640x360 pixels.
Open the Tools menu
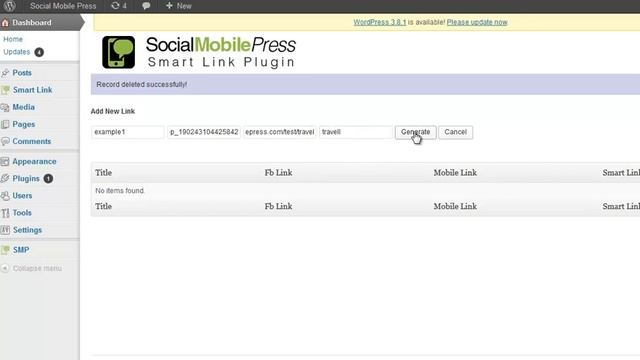point(22,213)
